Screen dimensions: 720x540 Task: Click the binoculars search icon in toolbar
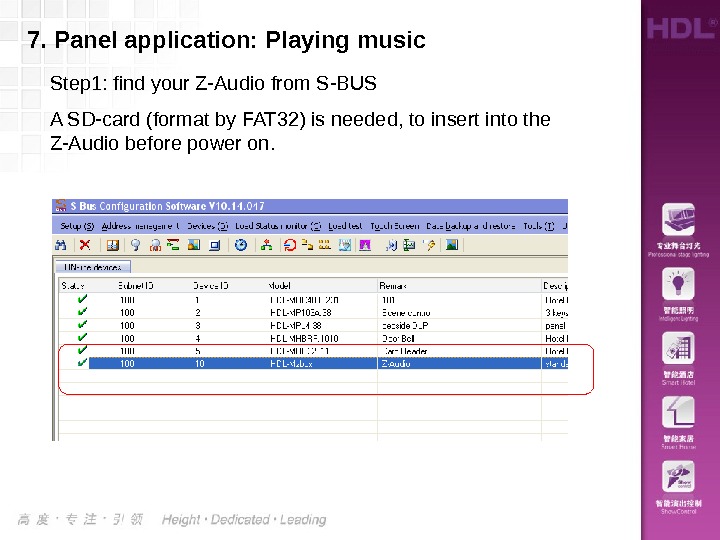point(61,245)
